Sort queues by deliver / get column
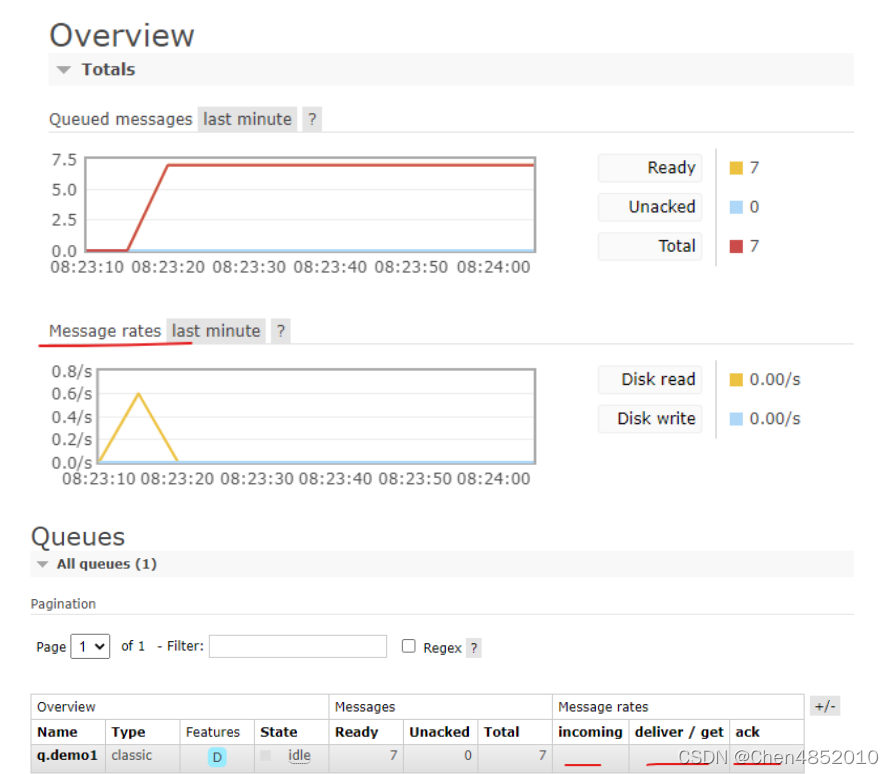This screenshot has height=774, width=894. [x=678, y=732]
